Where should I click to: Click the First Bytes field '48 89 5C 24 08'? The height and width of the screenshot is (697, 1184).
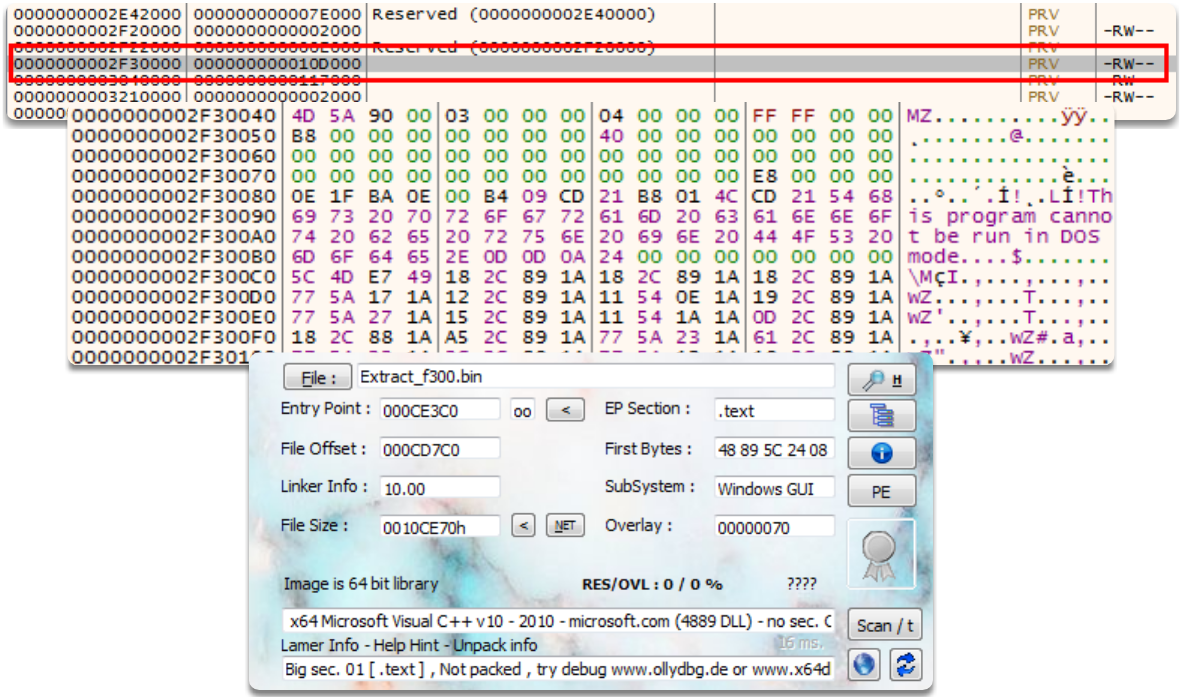pyautogui.click(x=775, y=449)
